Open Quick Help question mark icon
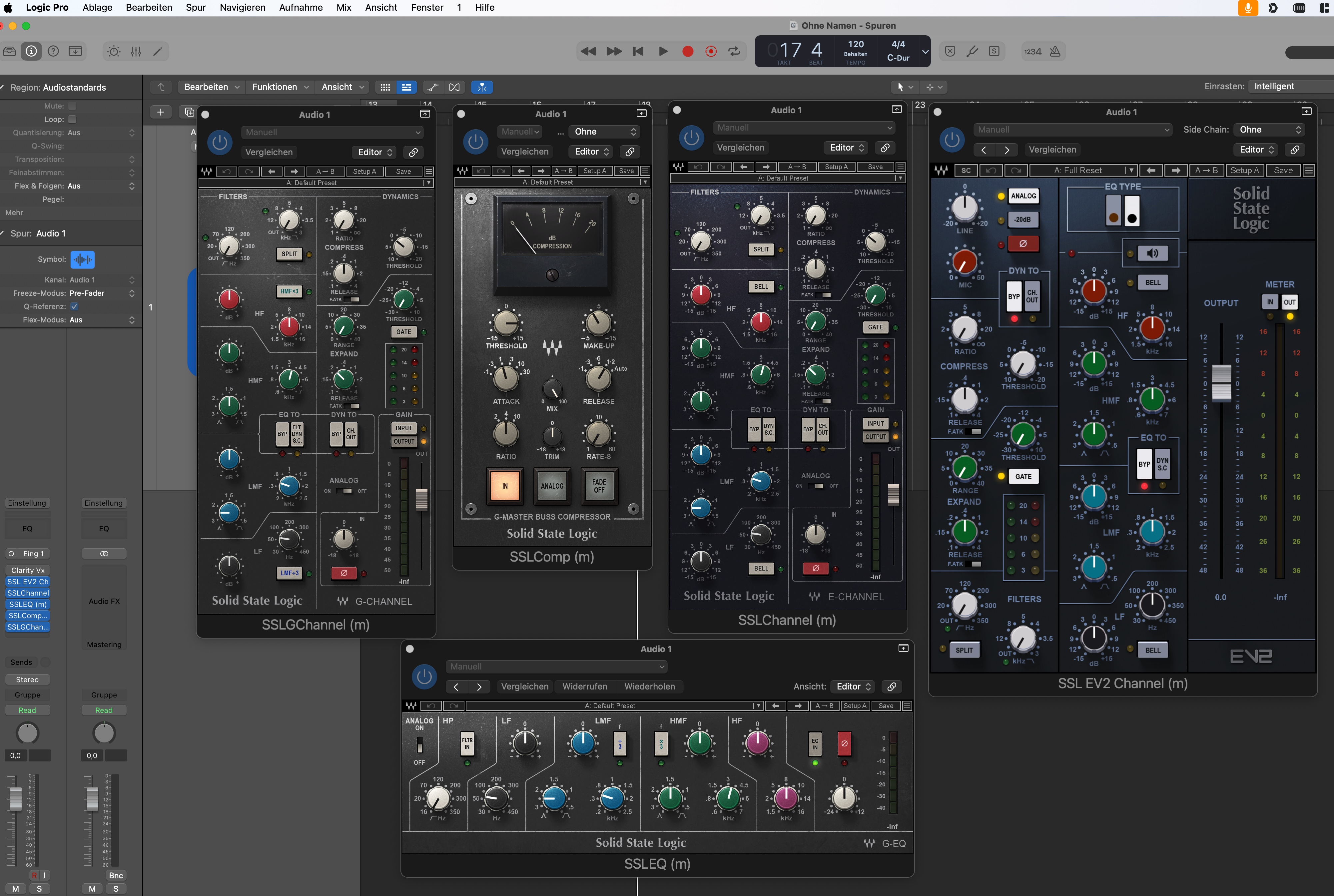 53,51
